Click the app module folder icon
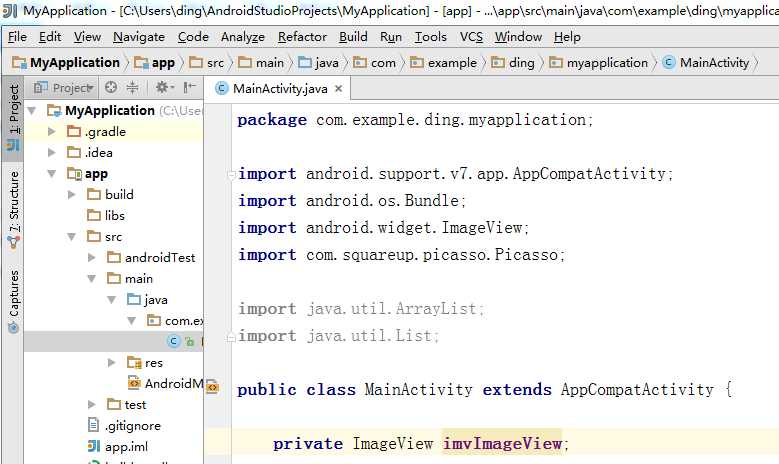The image size is (779, 464). tap(74, 173)
